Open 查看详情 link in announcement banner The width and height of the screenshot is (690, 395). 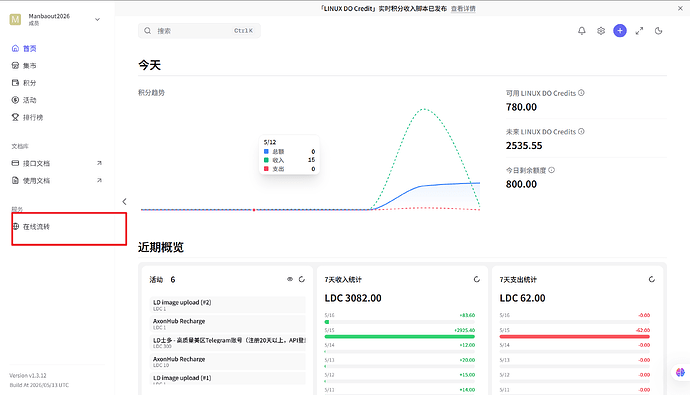[x=463, y=9]
